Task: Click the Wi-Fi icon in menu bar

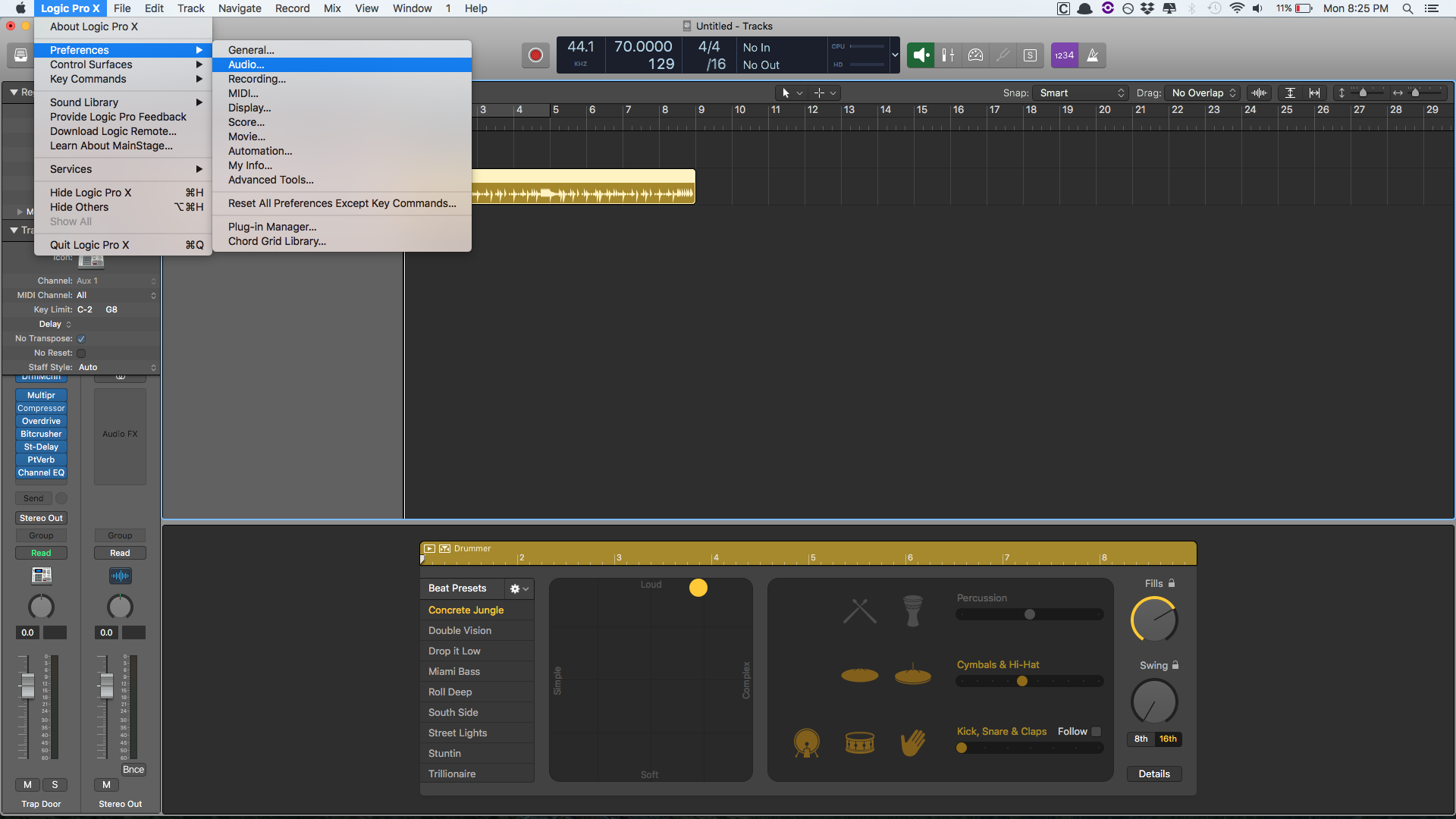Action: coord(1237,8)
